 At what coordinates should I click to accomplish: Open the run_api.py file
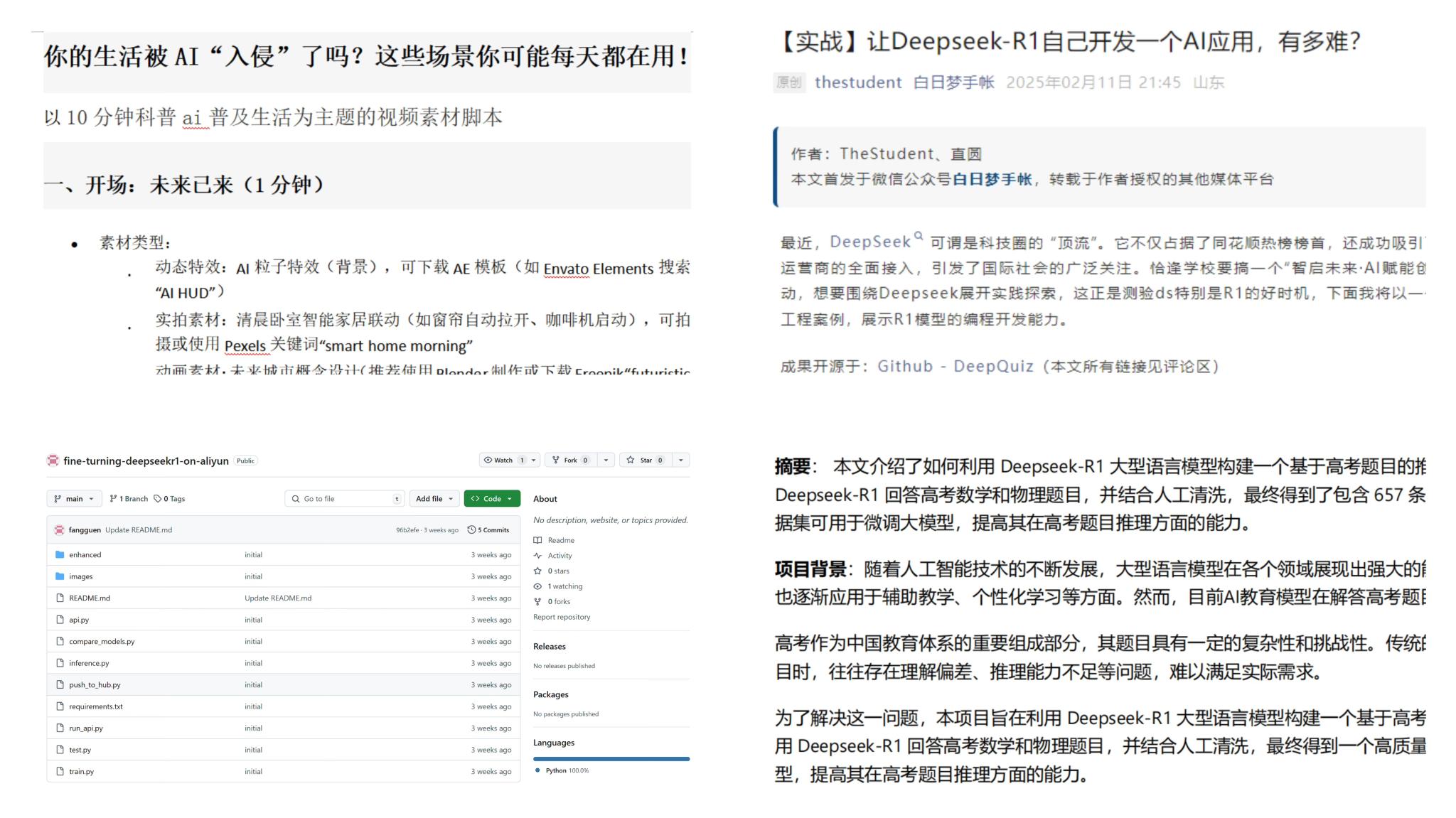point(86,728)
